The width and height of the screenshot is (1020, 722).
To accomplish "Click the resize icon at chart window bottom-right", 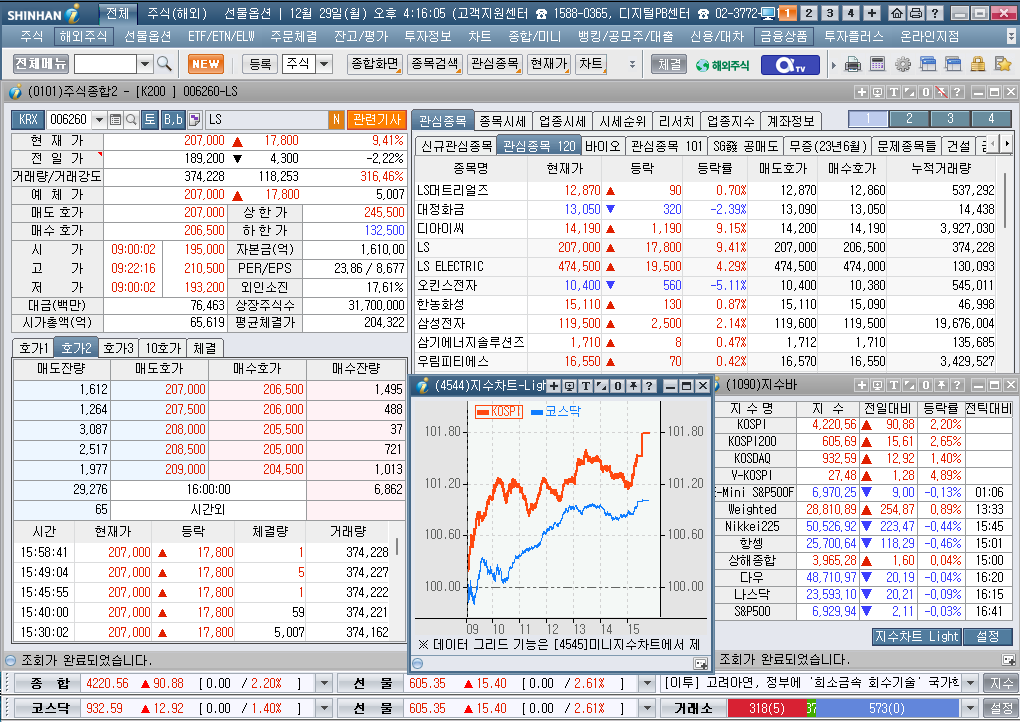I will (x=701, y=663).
